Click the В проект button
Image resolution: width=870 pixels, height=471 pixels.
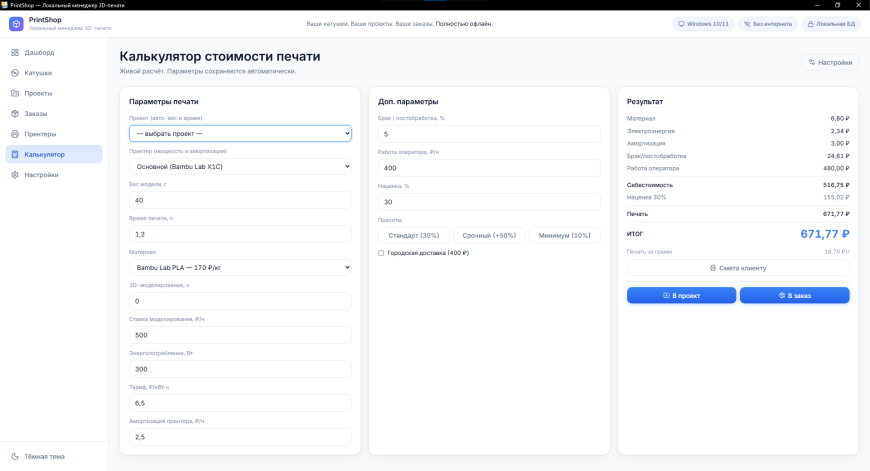(681, 296)
